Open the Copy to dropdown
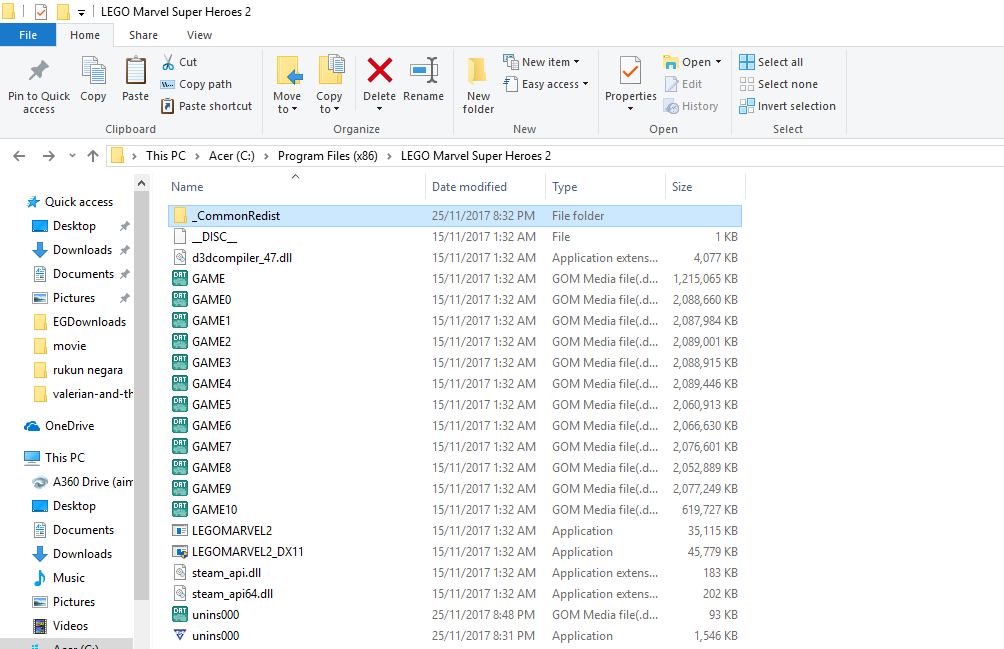 329,102
